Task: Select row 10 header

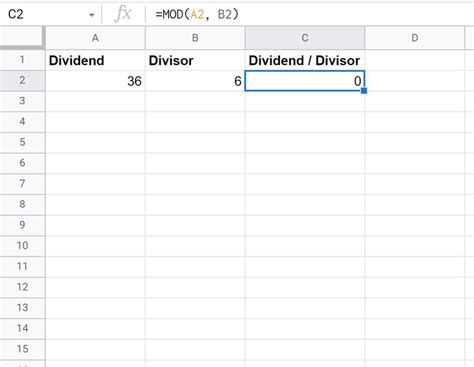Action: 22,246
